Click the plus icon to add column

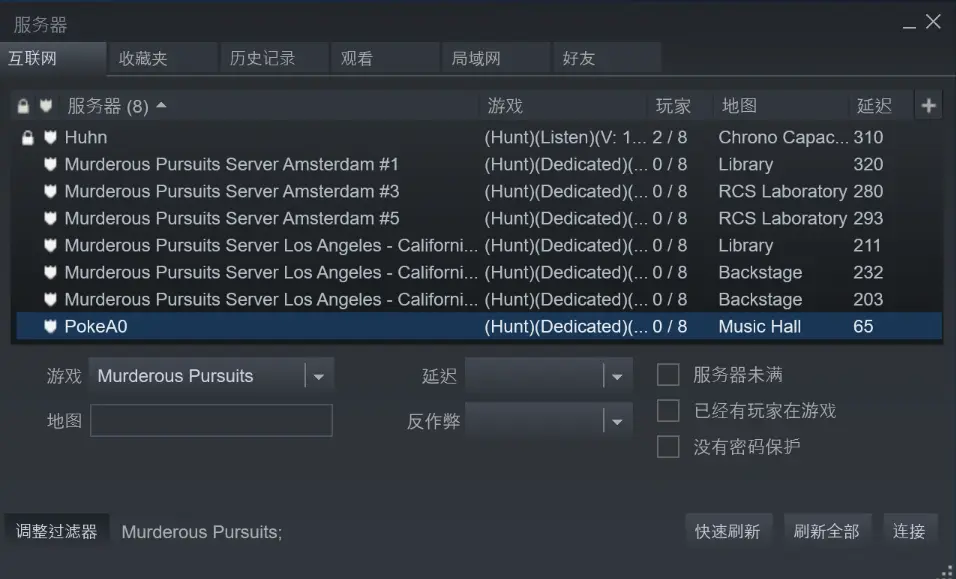click(x=928, y=105)
